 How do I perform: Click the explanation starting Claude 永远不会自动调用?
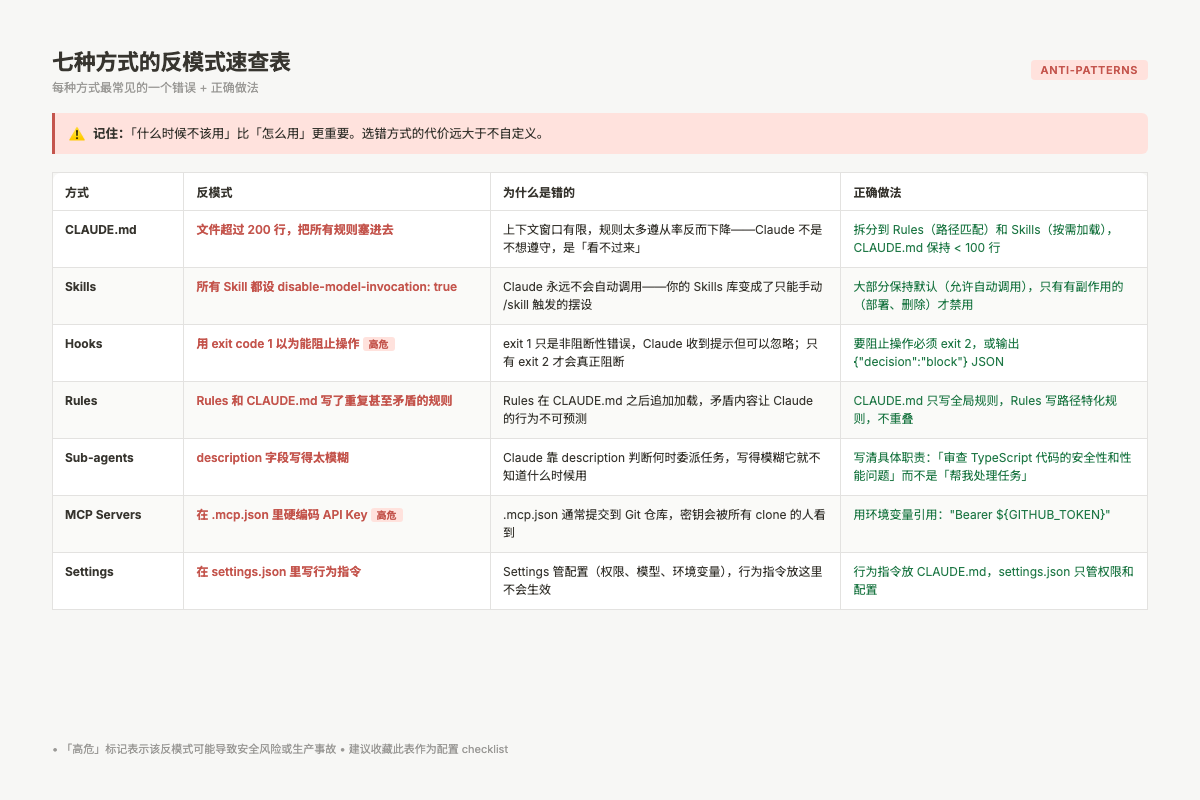click(663, 295)
